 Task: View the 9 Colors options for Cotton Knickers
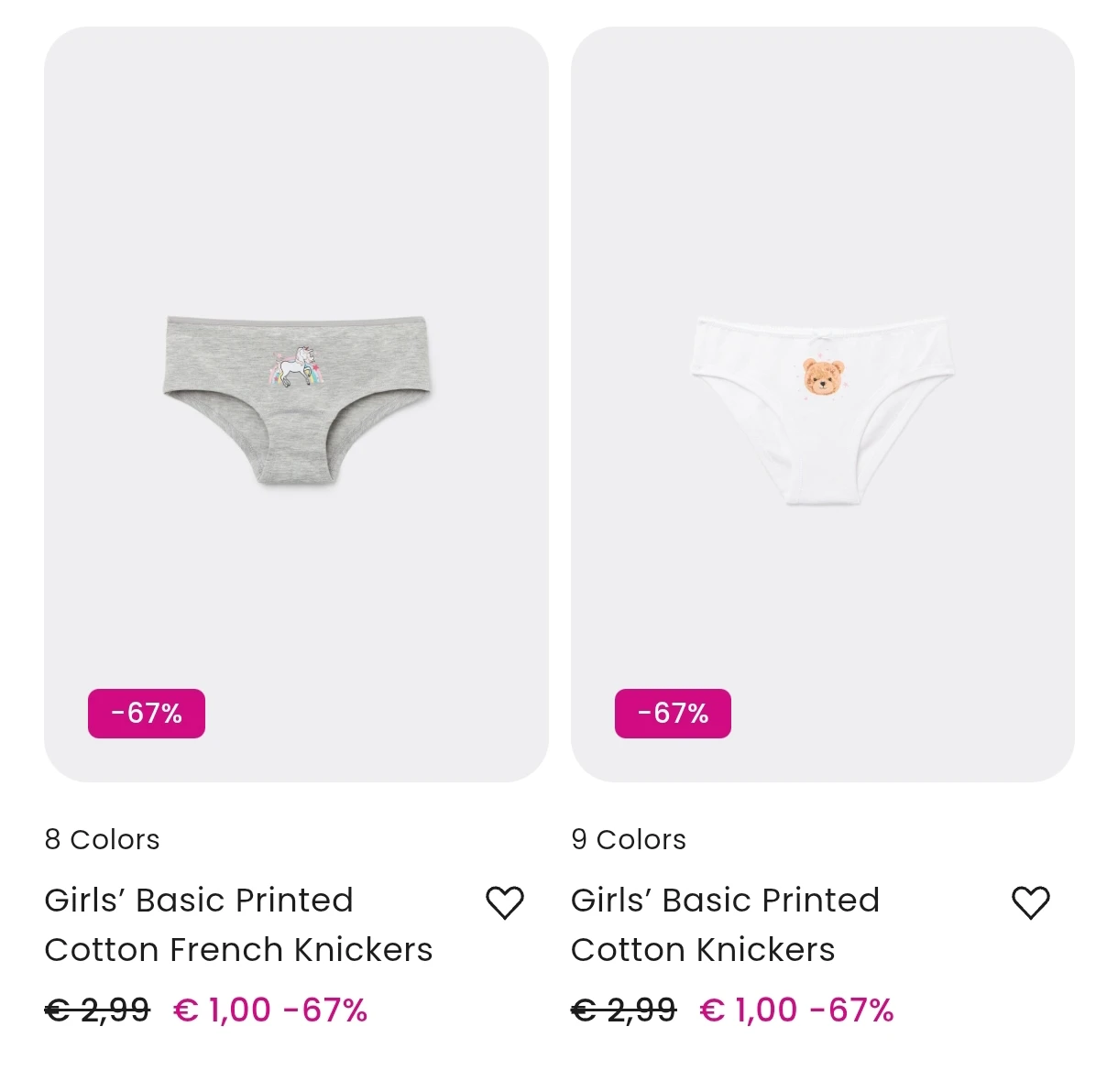(629, 839)
